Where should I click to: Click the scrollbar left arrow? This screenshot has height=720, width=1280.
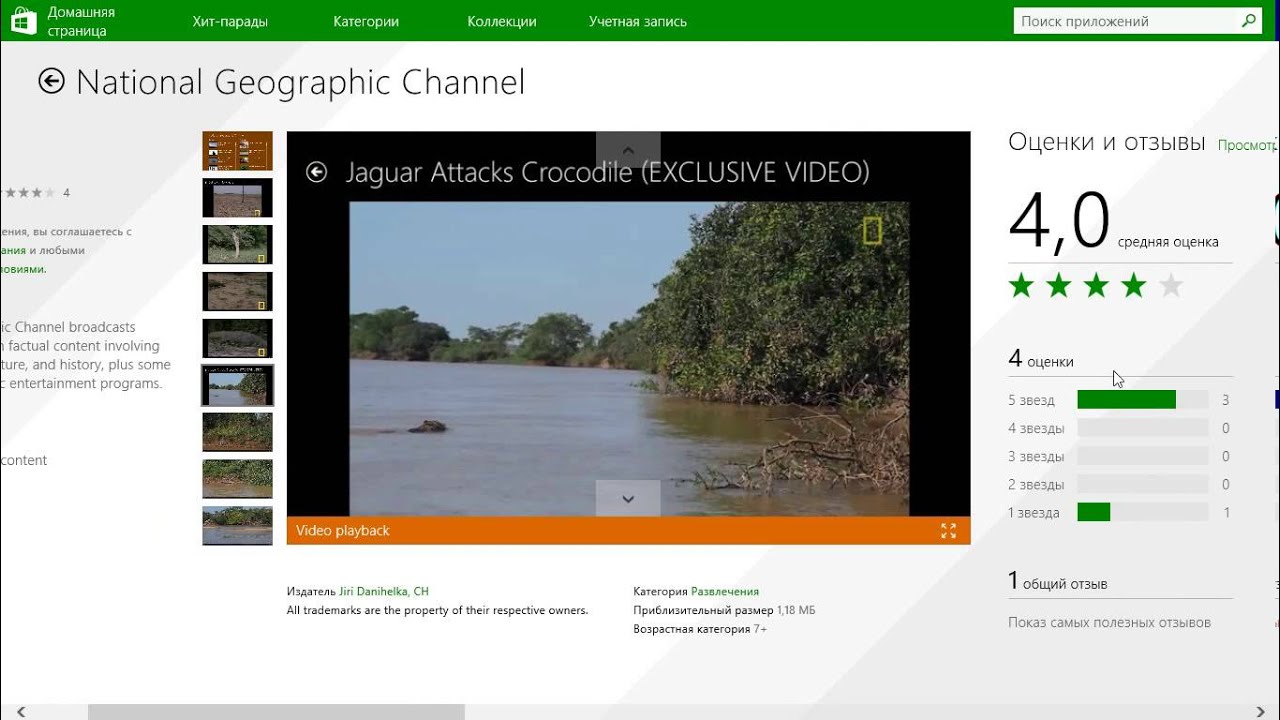21,712
